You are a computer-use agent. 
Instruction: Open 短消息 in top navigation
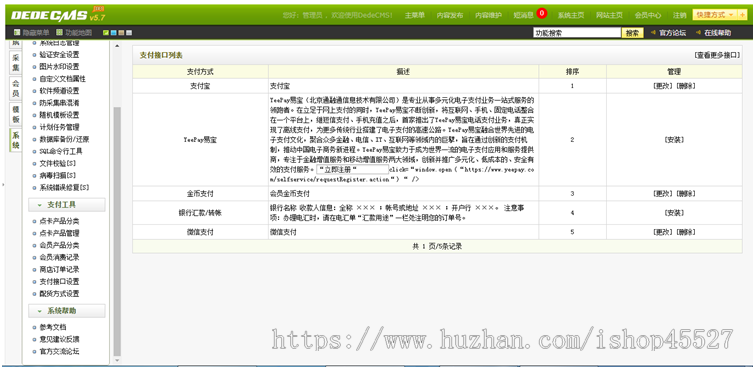(x=523, y=15)
